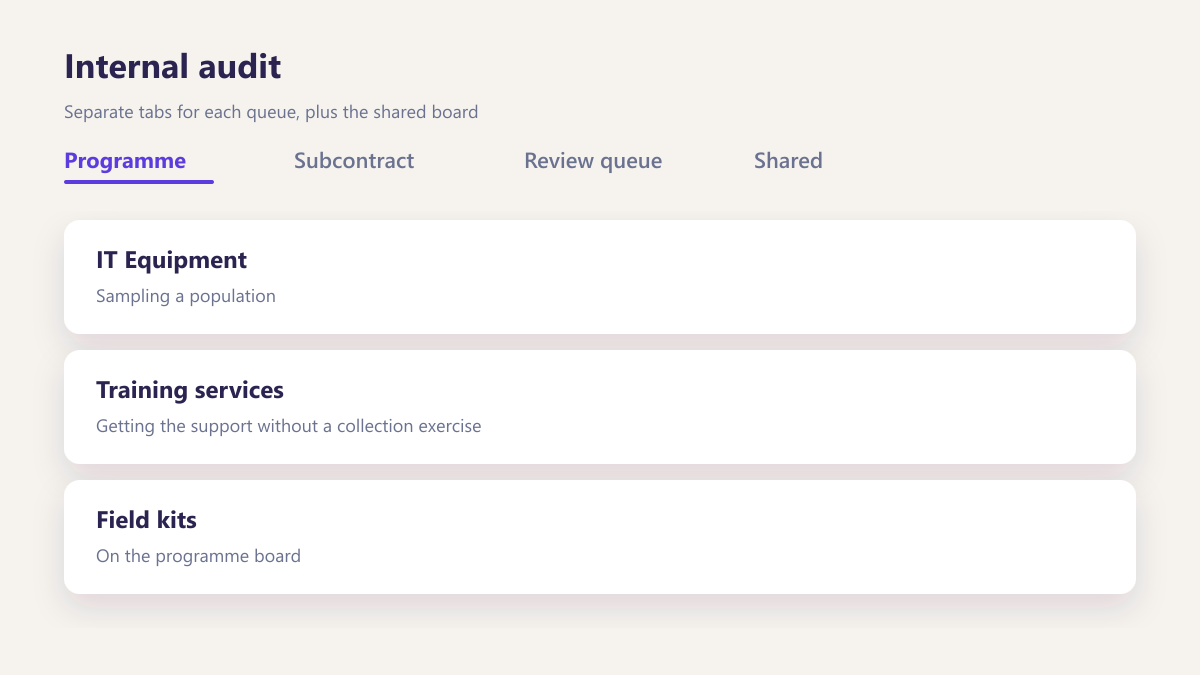
Task: Open the Field kits card
Action: click(x=600, y=537)
